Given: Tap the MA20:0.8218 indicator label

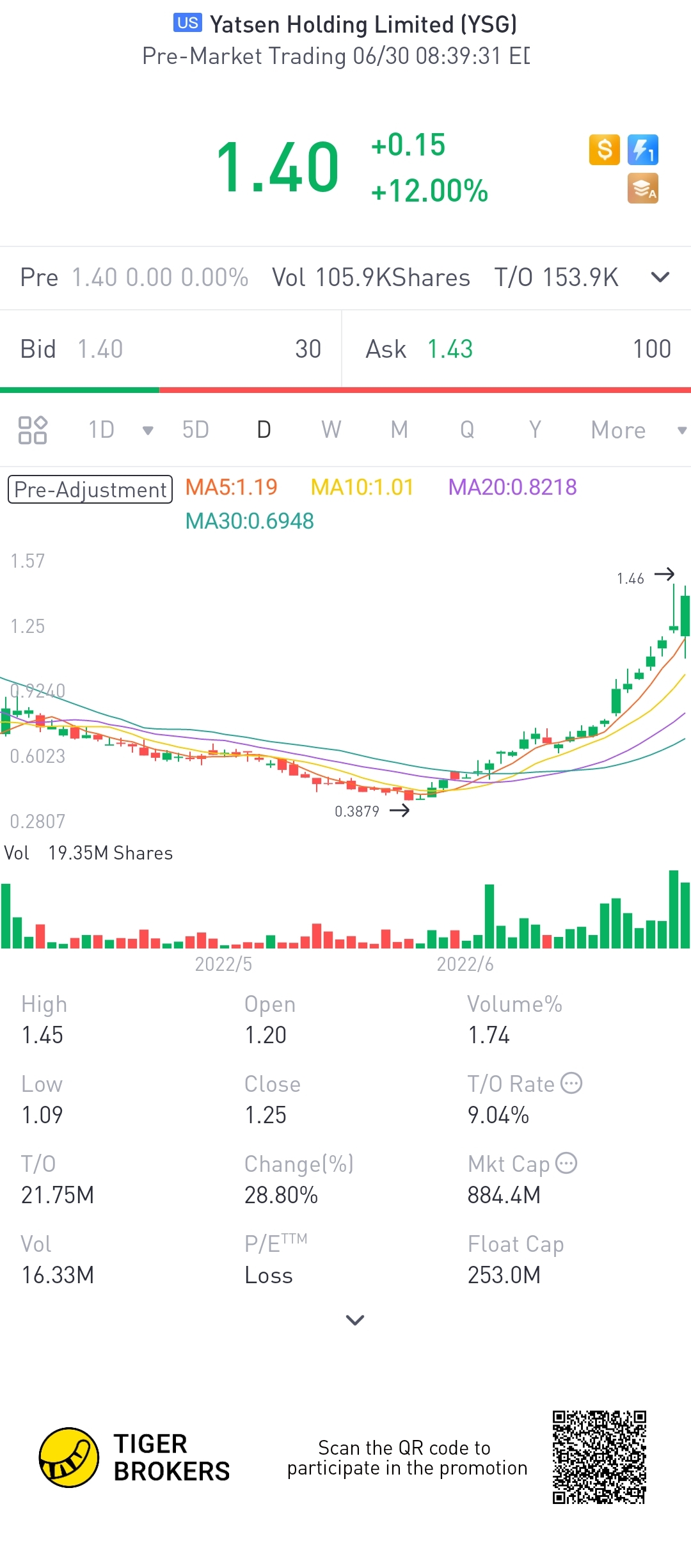Looking at the screenshot, I should (512, 487).
